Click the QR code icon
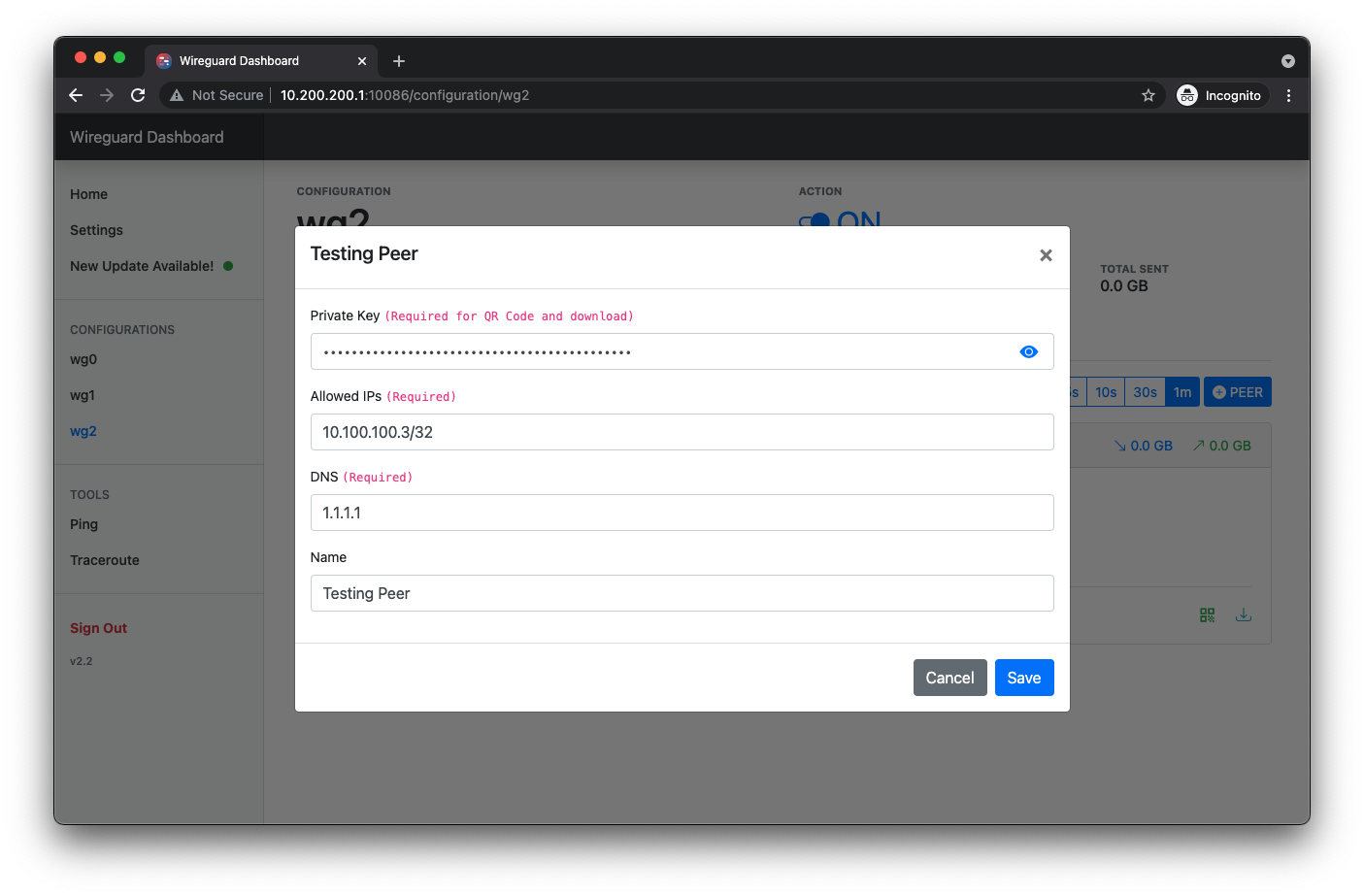Viewport: 1364px width, 896px height. pos(1207,615)
